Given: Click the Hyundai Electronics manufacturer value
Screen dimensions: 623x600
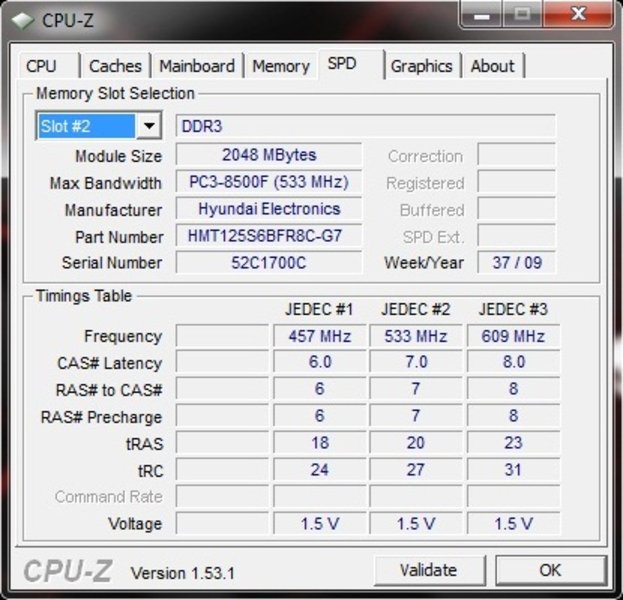Looking at the screenshot, I should 269,209.
